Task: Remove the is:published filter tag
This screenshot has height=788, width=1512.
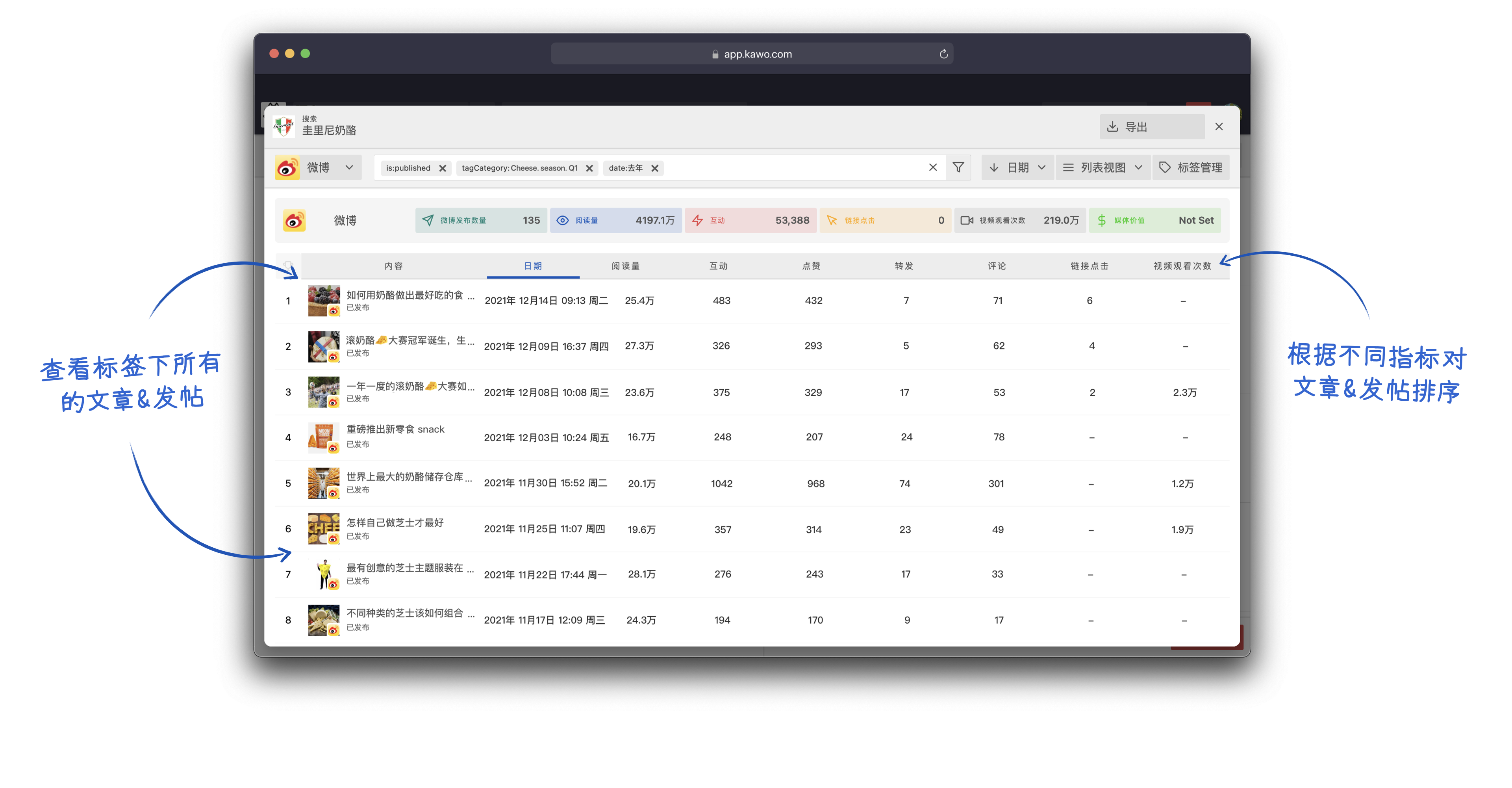Action: point(443,169)
